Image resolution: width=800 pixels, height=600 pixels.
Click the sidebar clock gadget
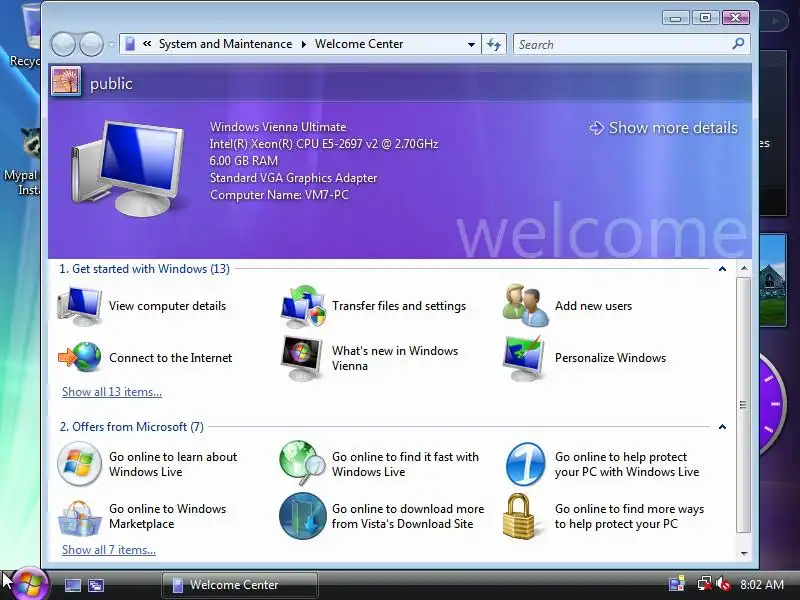point(772,403)
